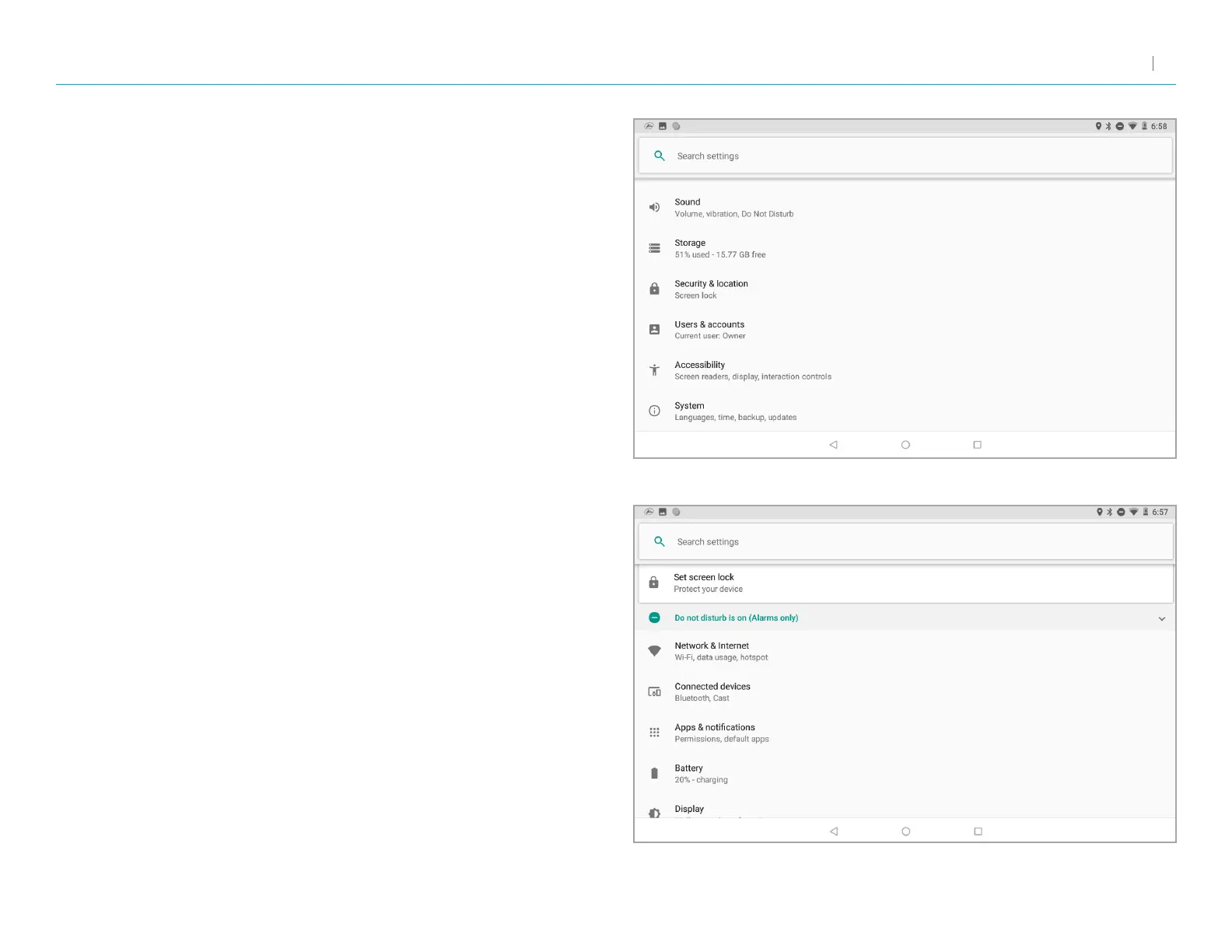Open the Sound settings entry
Image resolution: width=1232 pixels, height=952 pixels.
(x=905, y=208)
